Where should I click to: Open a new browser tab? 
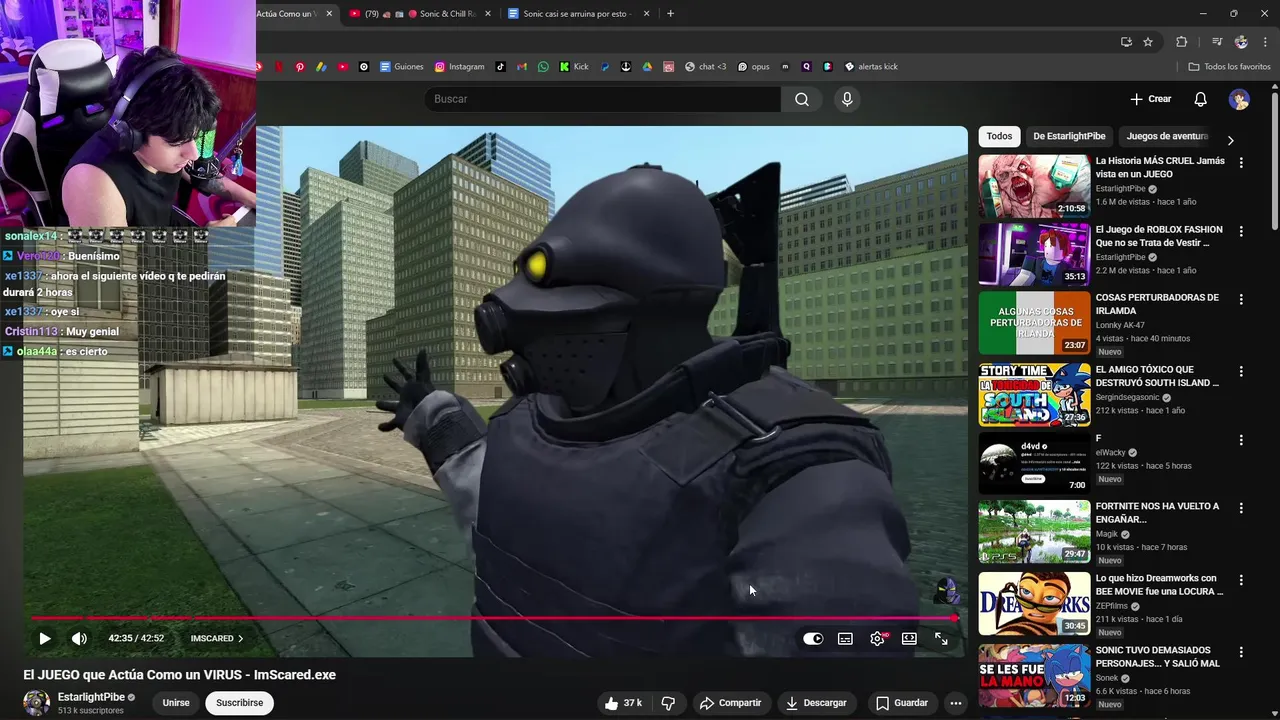(x=670, y=14)
